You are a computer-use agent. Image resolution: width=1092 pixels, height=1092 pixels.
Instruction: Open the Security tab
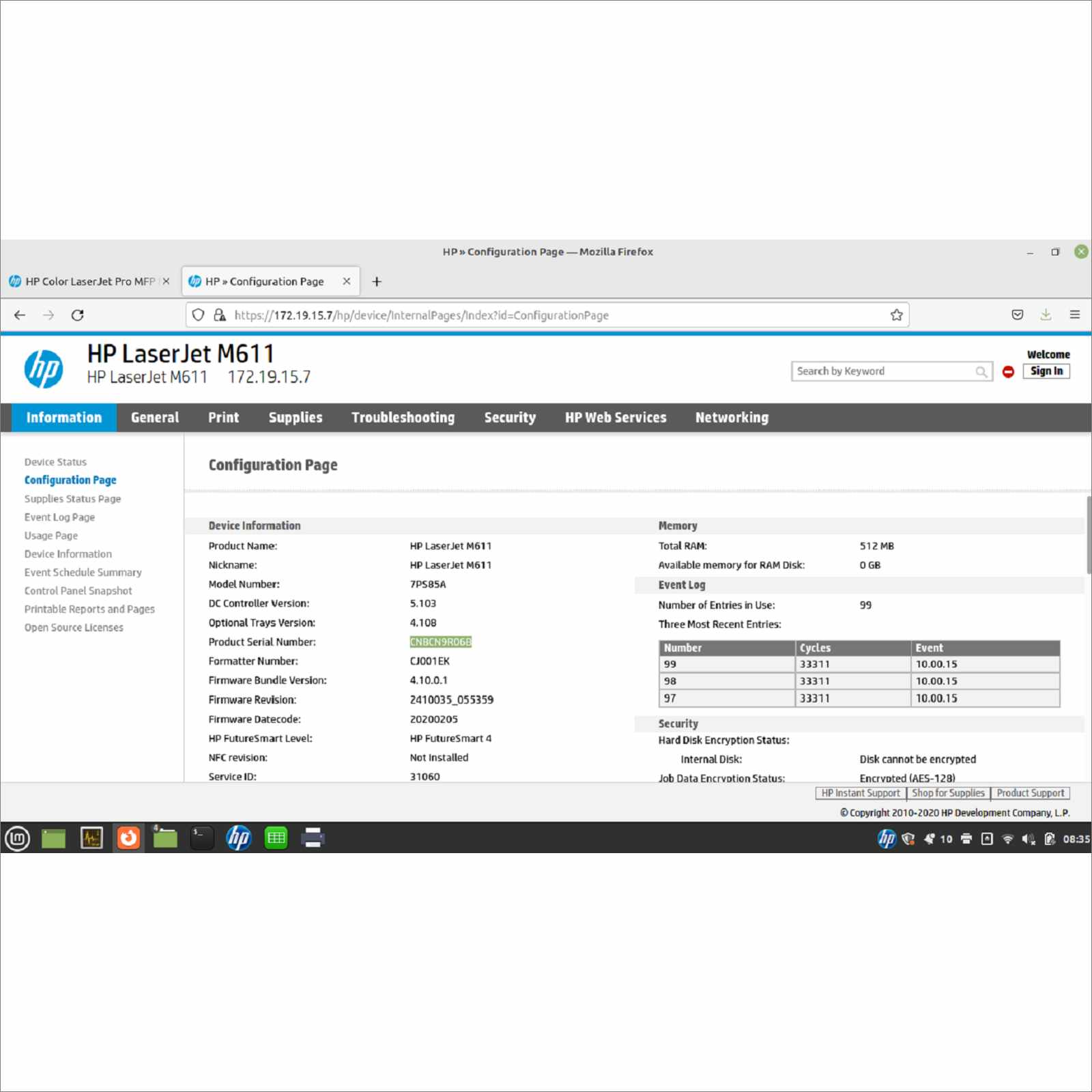tap(510, 418)
